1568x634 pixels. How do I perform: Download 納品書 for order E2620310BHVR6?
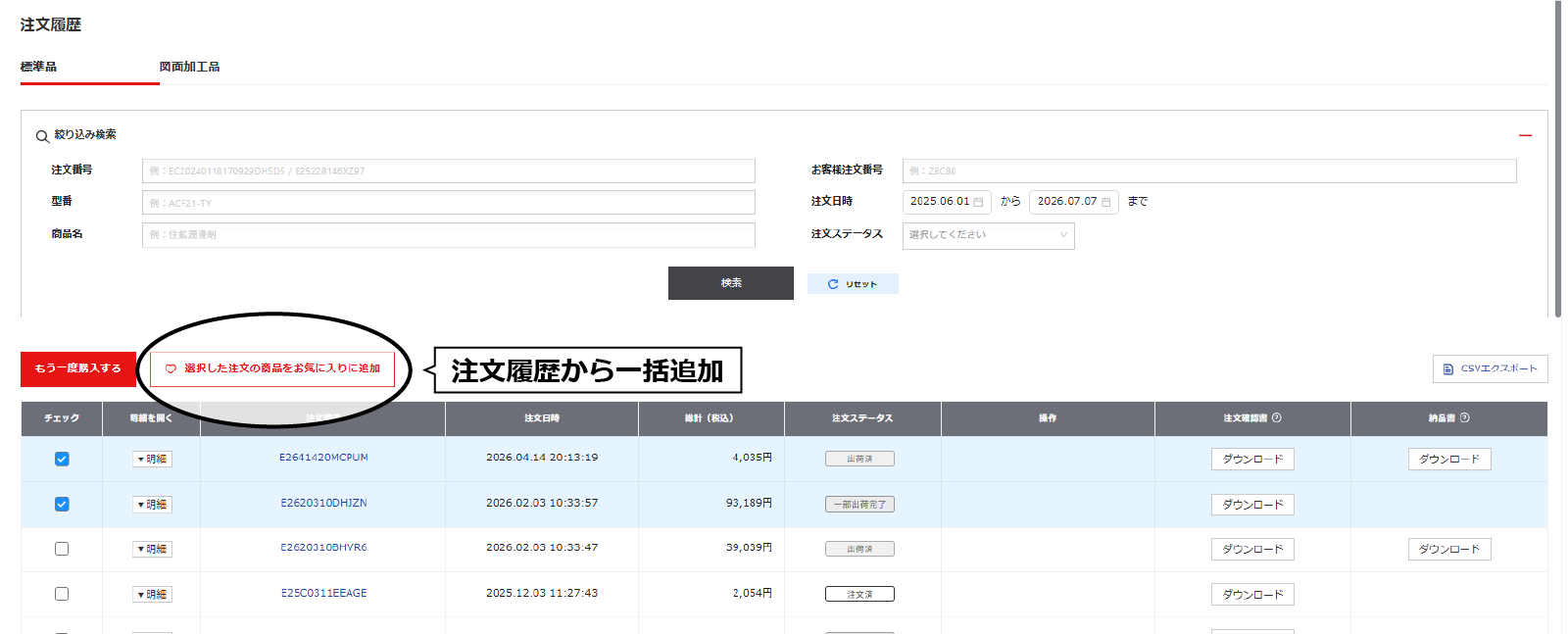click(1449, 549)
